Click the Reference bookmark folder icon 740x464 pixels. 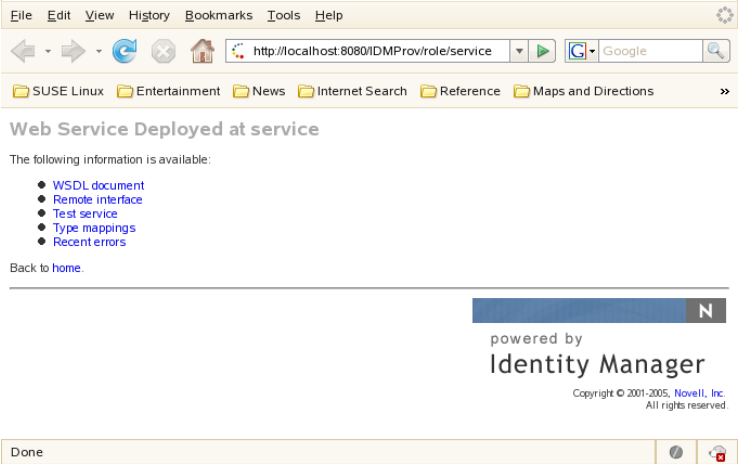(429, 91)
